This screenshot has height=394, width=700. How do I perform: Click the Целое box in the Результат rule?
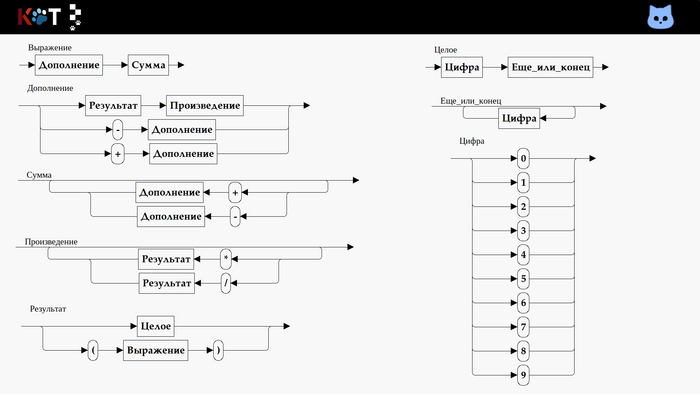[x=156, y=326]
